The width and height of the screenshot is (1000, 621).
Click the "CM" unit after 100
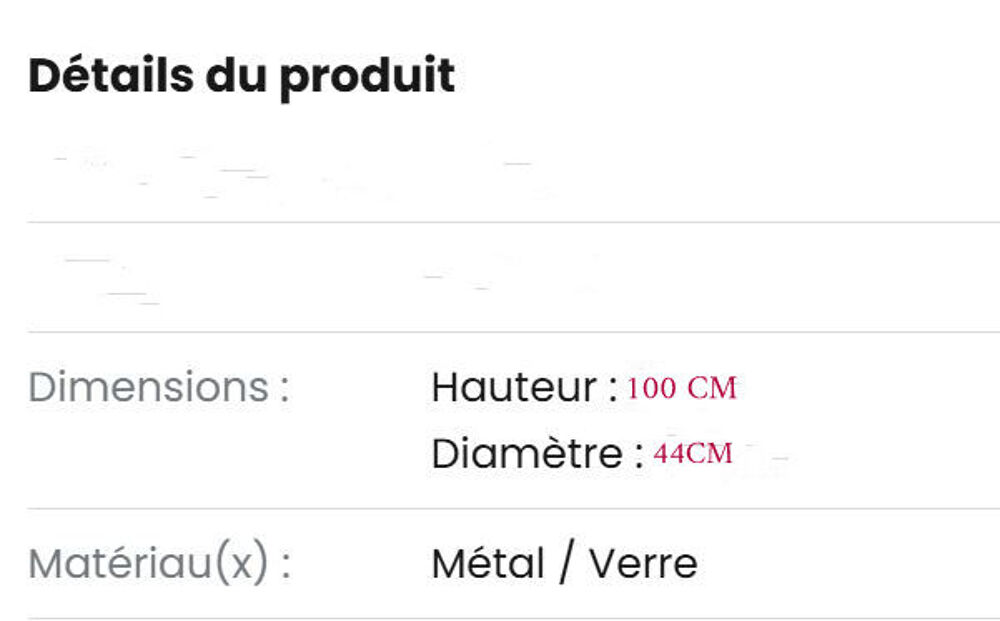(712, 388)
